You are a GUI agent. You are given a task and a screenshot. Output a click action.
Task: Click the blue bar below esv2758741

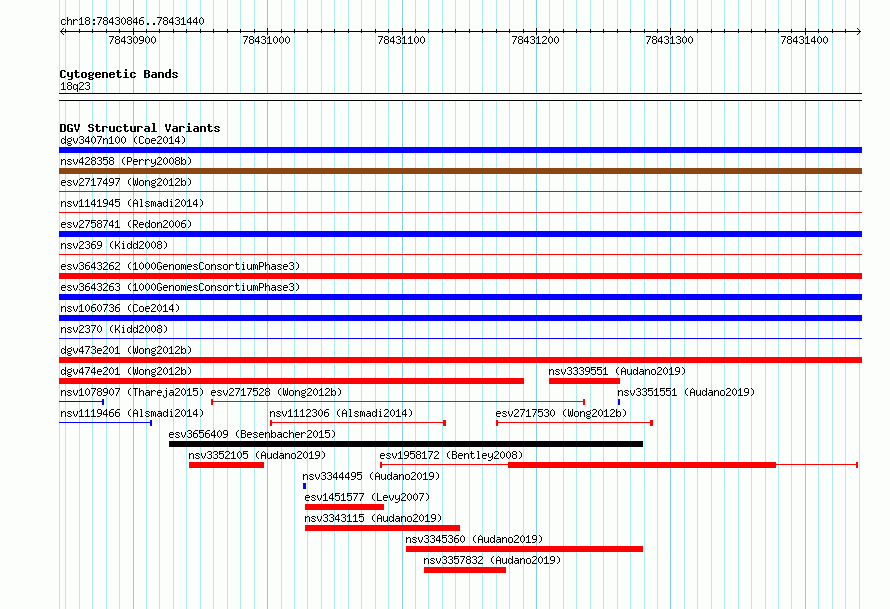coord(460,234)
